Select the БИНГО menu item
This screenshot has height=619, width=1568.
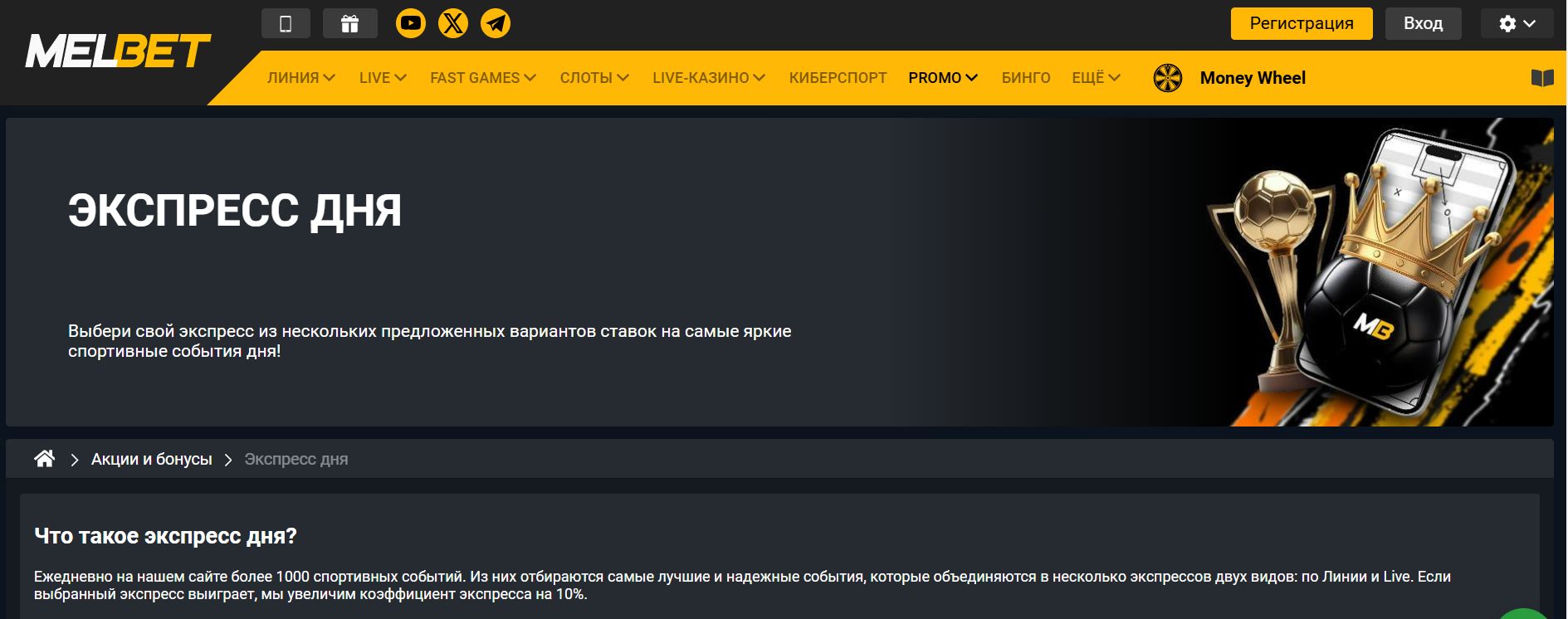click(x=1025, y=78)
